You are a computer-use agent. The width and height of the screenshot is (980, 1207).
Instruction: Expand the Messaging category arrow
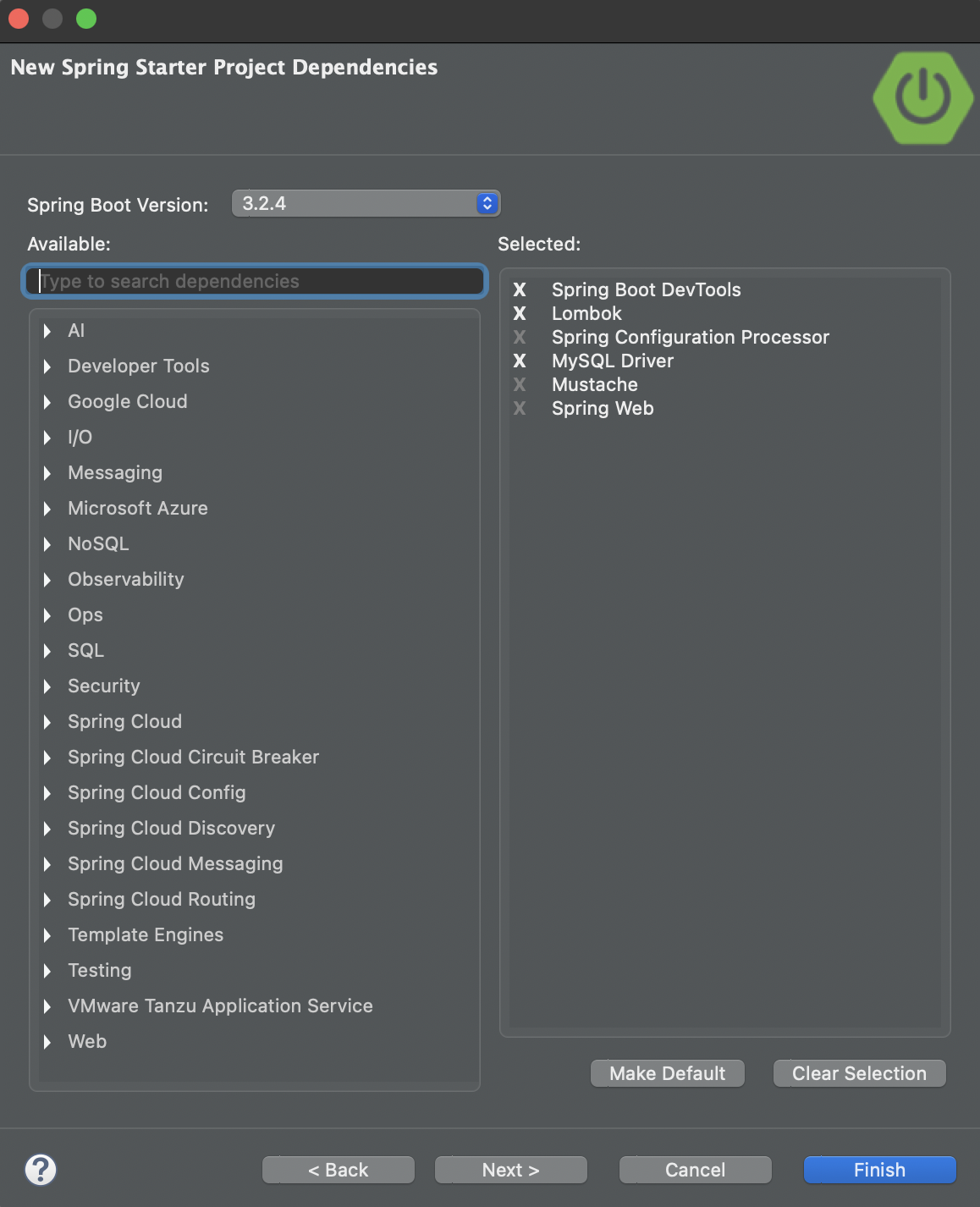click(x=47, y=473)
